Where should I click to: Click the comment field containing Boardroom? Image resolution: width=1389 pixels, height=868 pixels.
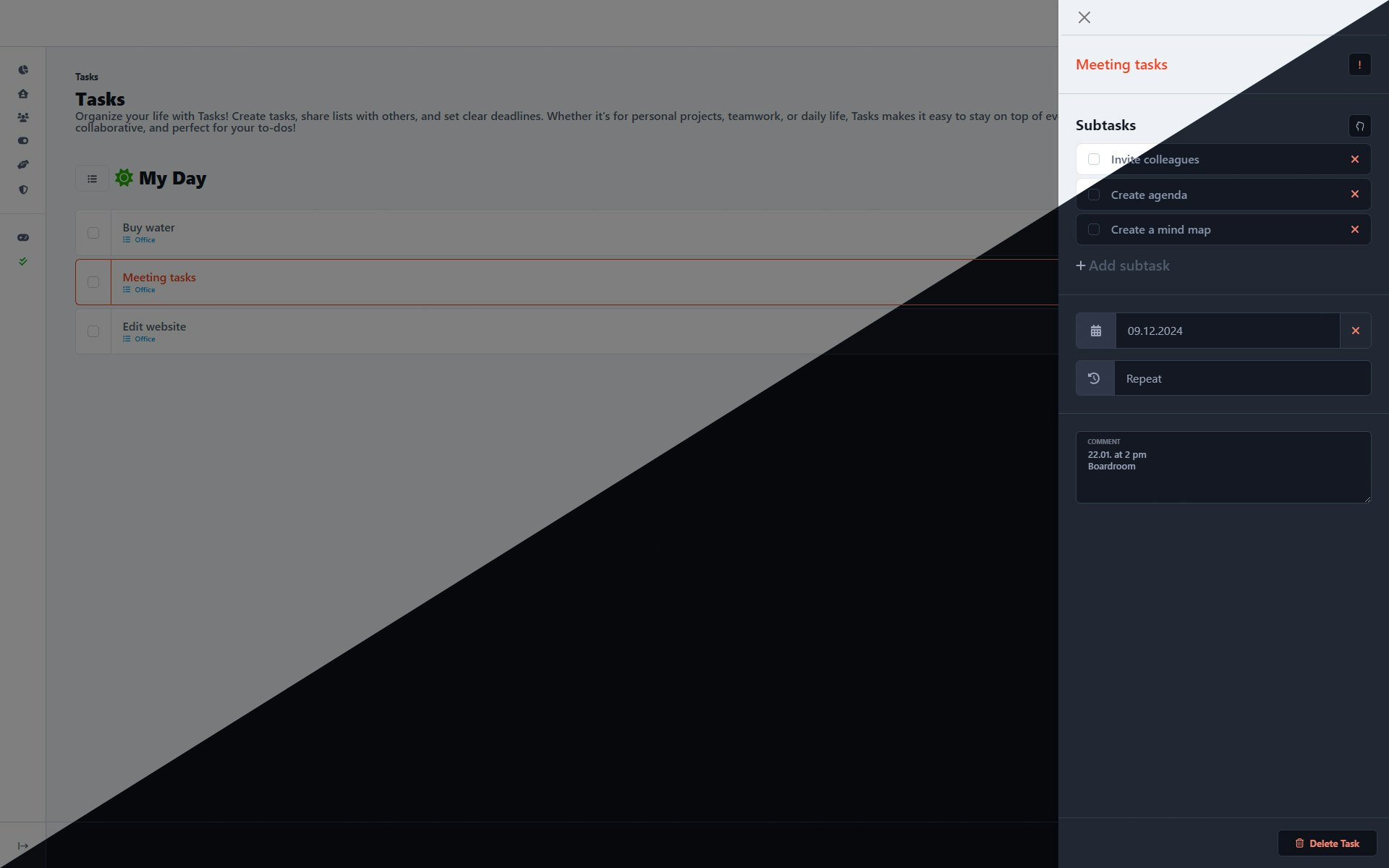1223,467
